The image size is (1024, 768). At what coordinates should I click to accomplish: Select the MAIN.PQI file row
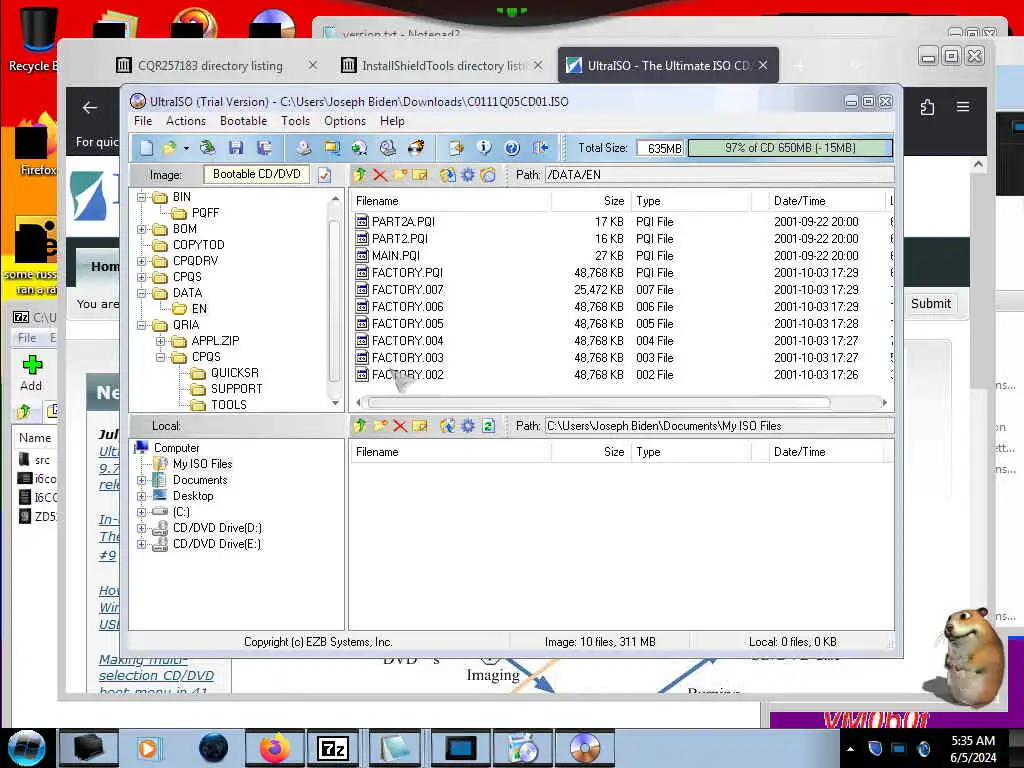620,256
